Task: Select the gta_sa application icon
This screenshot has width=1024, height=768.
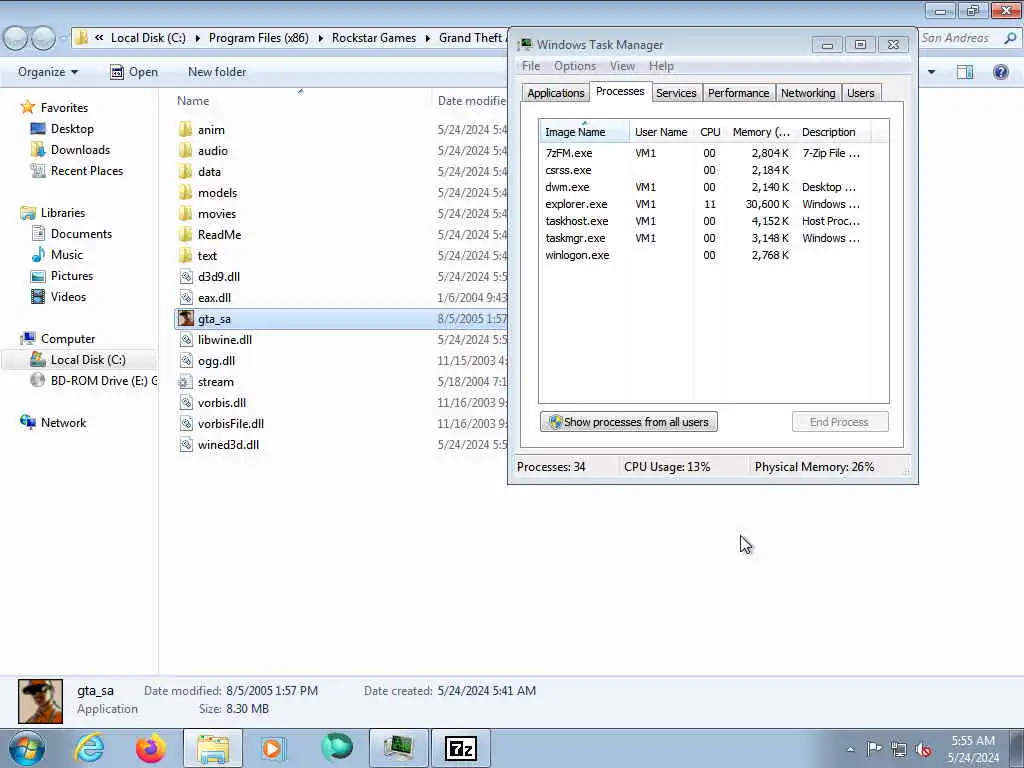Action: click(186, 319)
